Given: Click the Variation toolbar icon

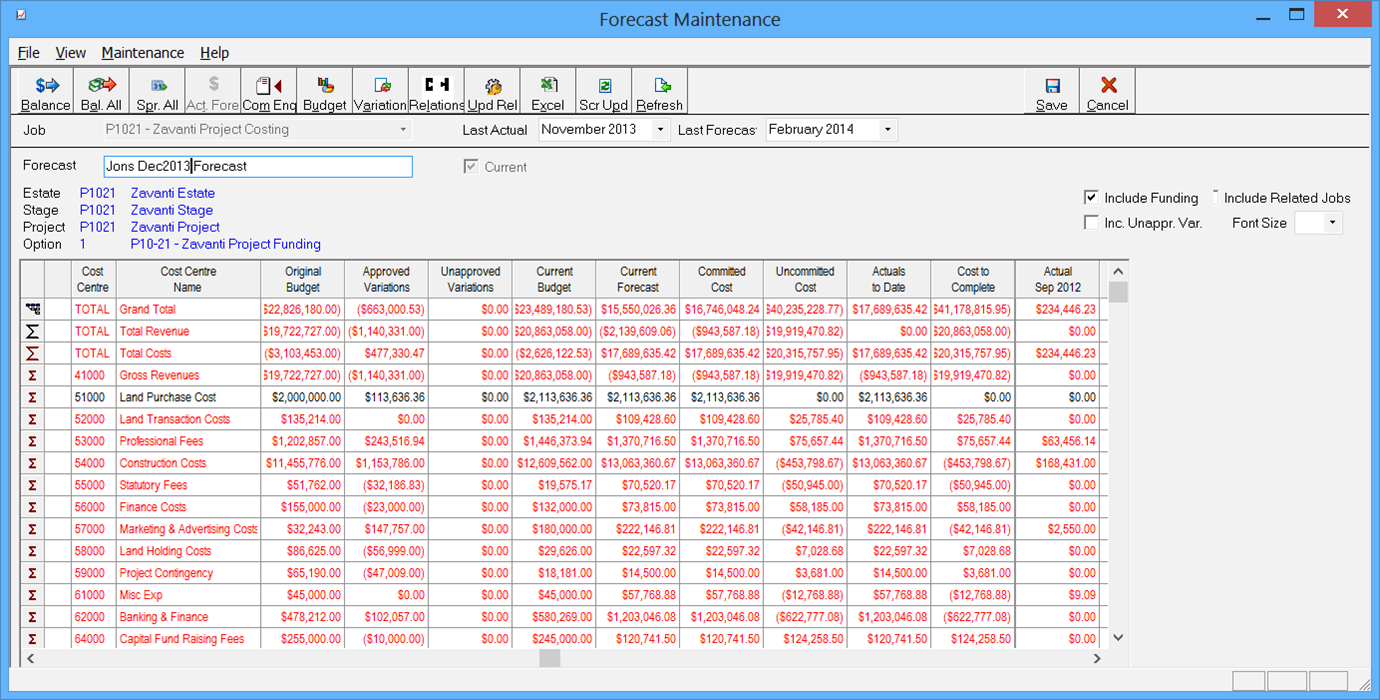Looking at the screenshot, I should tap(378, 91).
